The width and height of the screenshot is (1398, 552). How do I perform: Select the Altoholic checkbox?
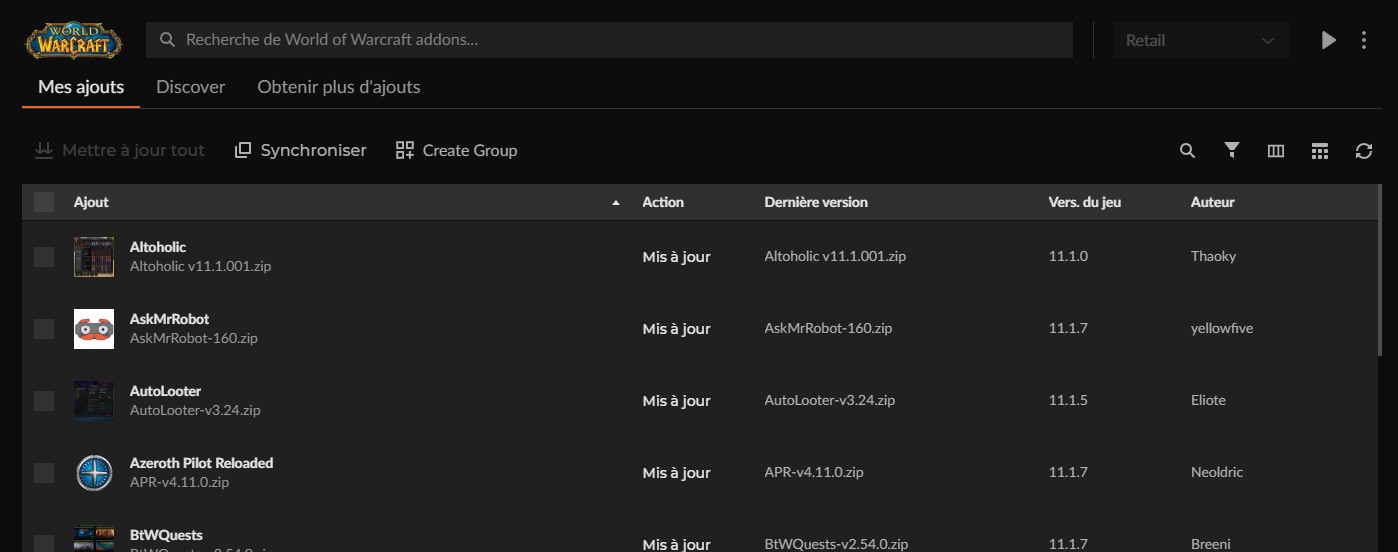pyautogui.click(x=44, y=257)
